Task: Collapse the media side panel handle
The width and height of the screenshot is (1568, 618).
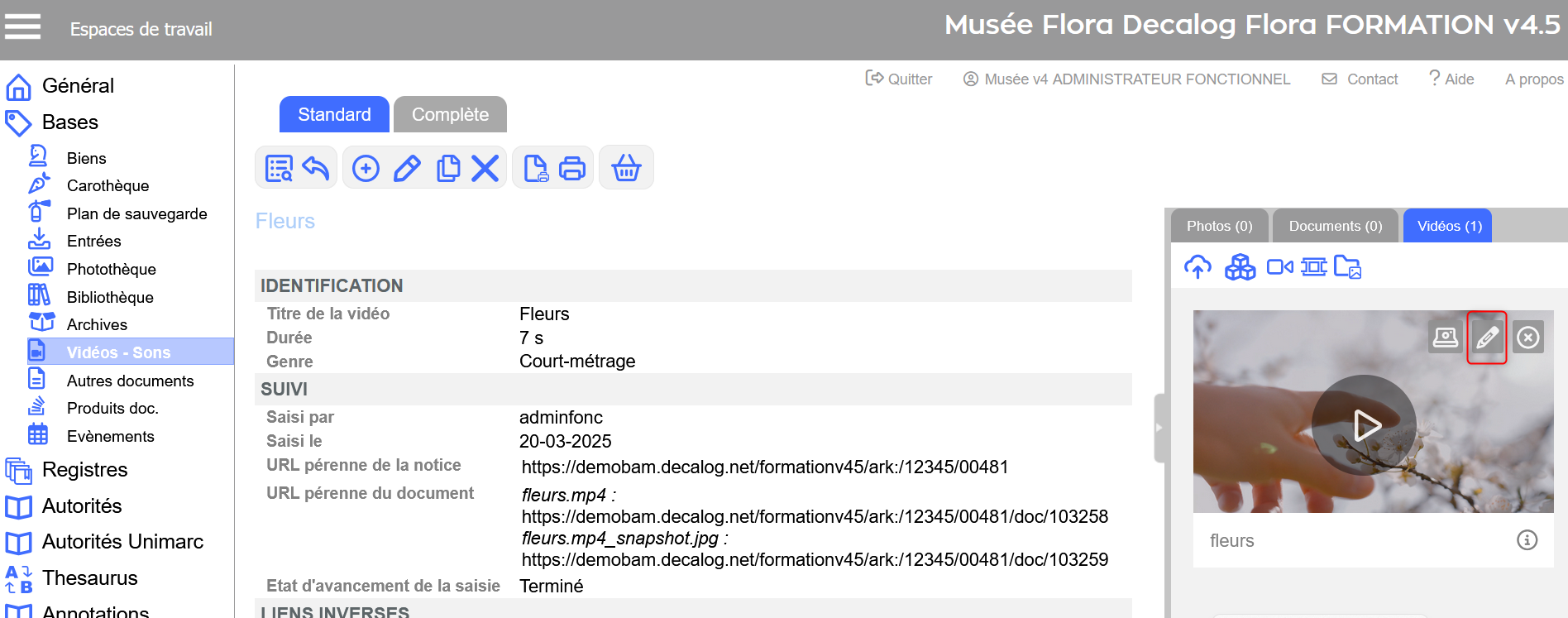Action: tap(1159, 428)
